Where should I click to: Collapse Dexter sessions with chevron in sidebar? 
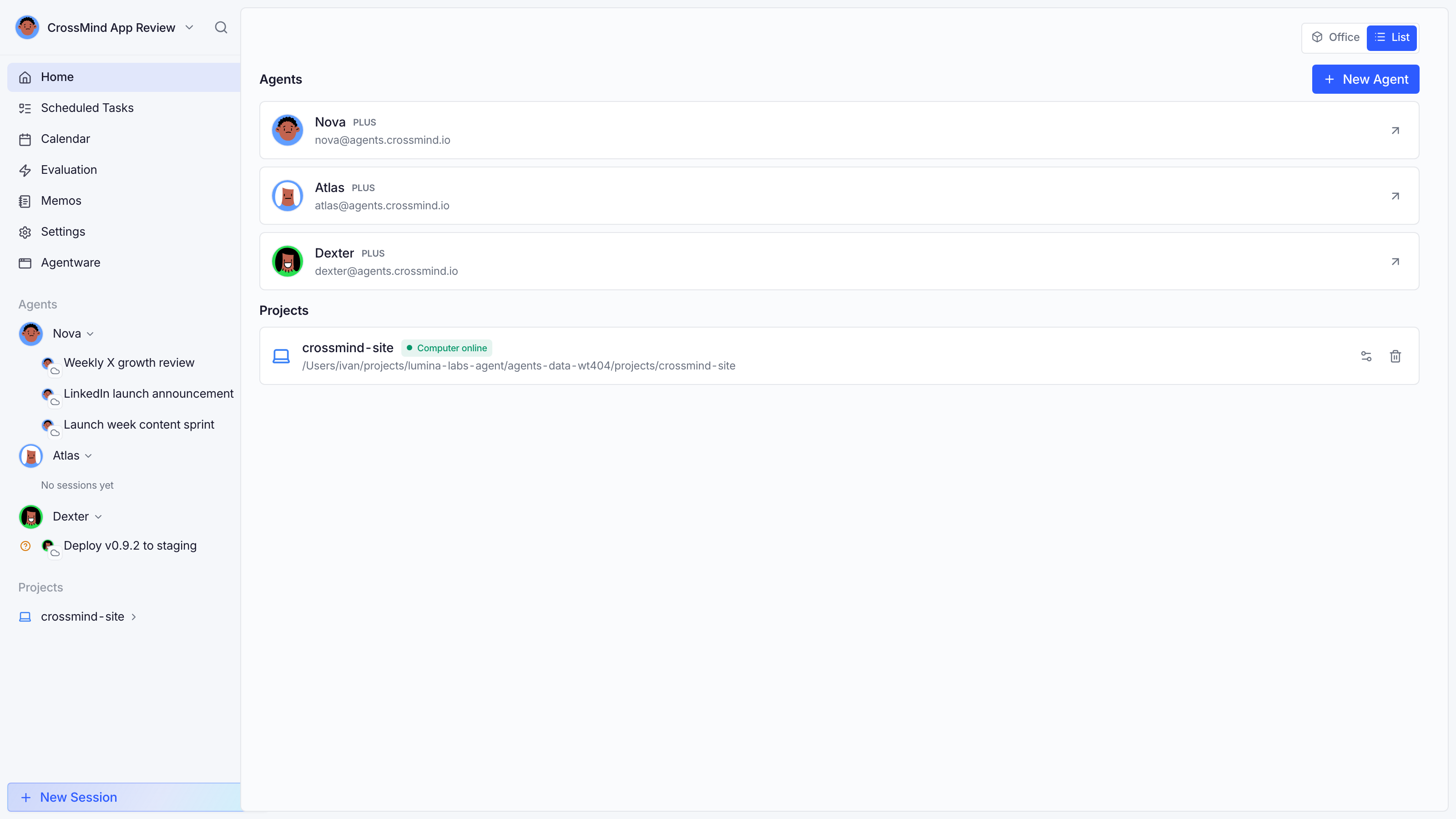click(x=98, y=517)
